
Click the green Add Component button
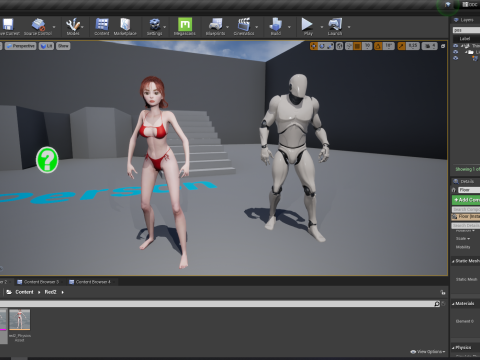click(466, 200)
